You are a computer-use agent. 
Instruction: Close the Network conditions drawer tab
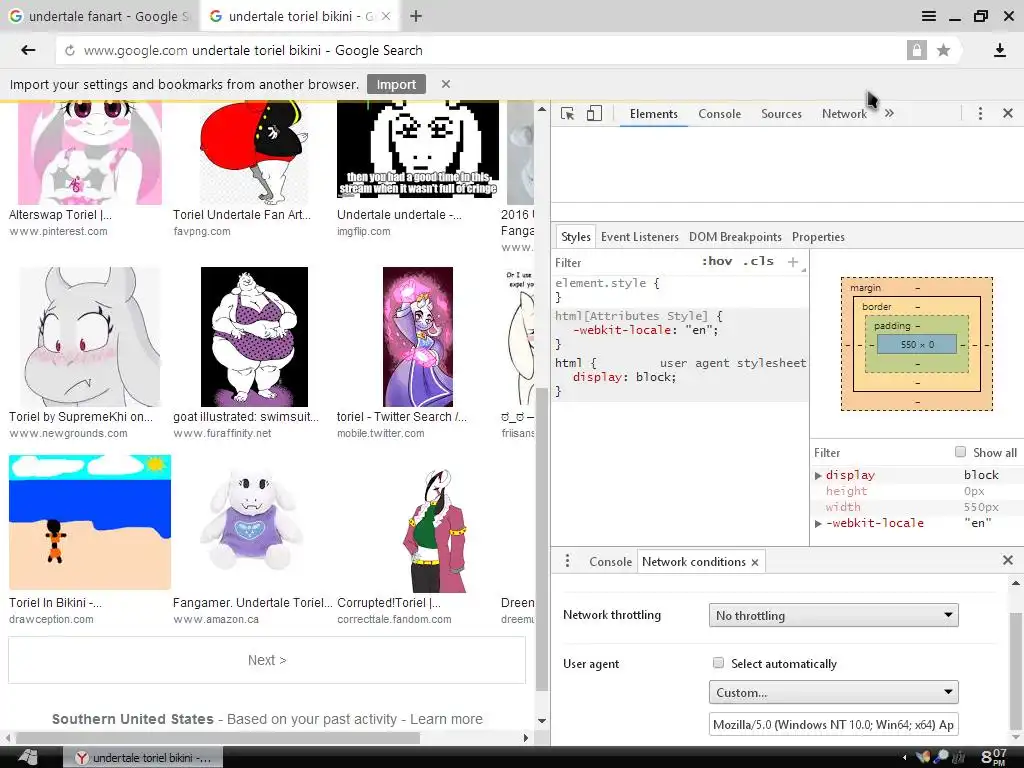(755, 562)
